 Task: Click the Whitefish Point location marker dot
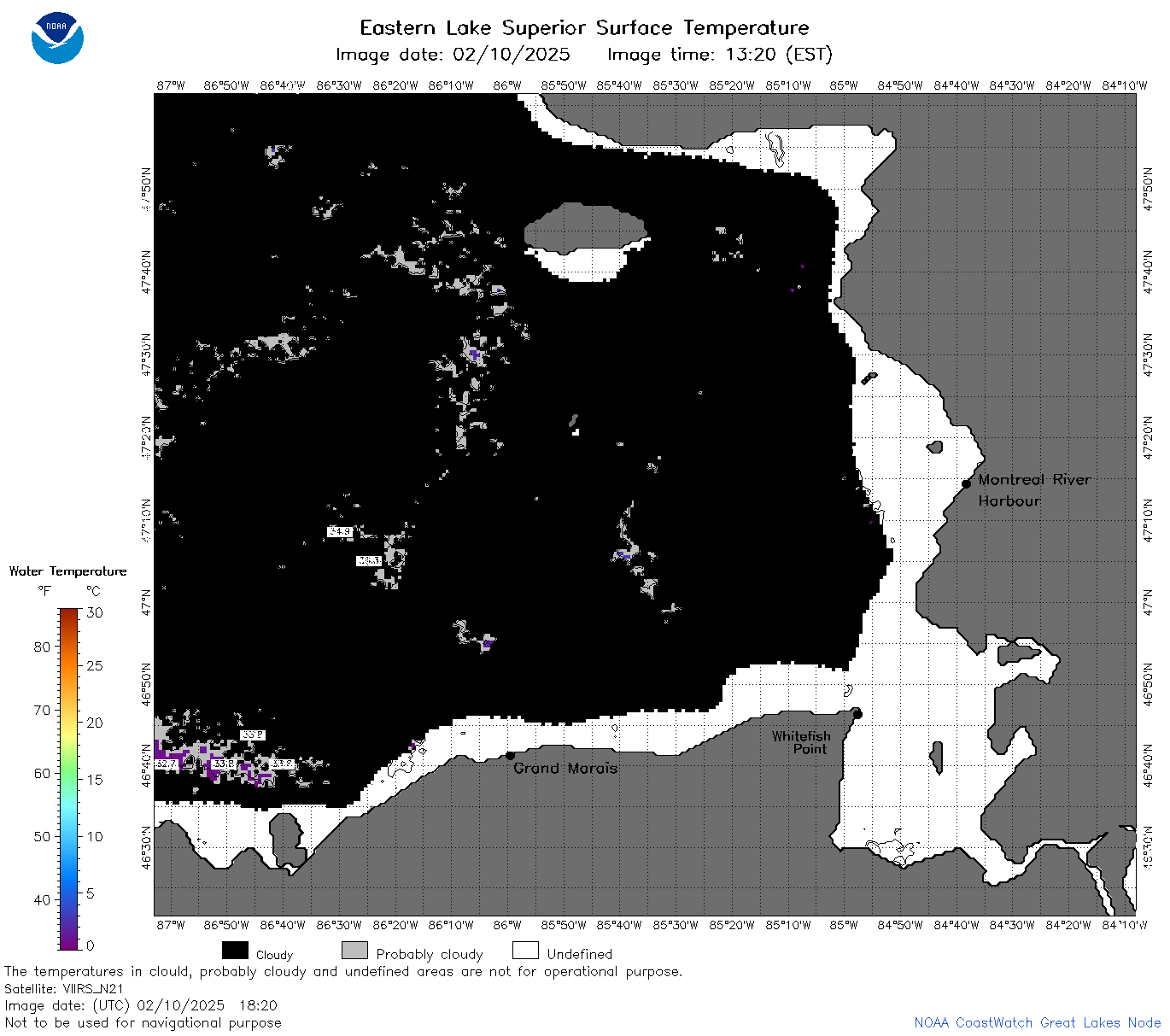[857, 714]
